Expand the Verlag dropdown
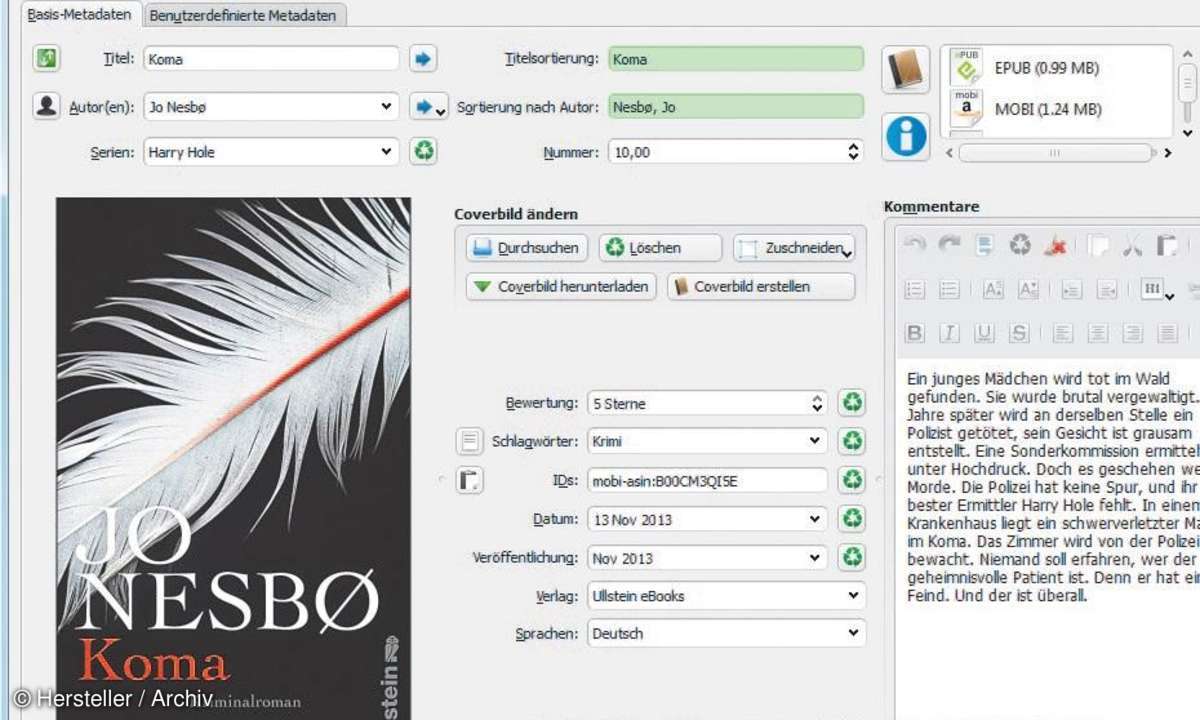The width and height of the screenshot is (1200, 720). 853,595
